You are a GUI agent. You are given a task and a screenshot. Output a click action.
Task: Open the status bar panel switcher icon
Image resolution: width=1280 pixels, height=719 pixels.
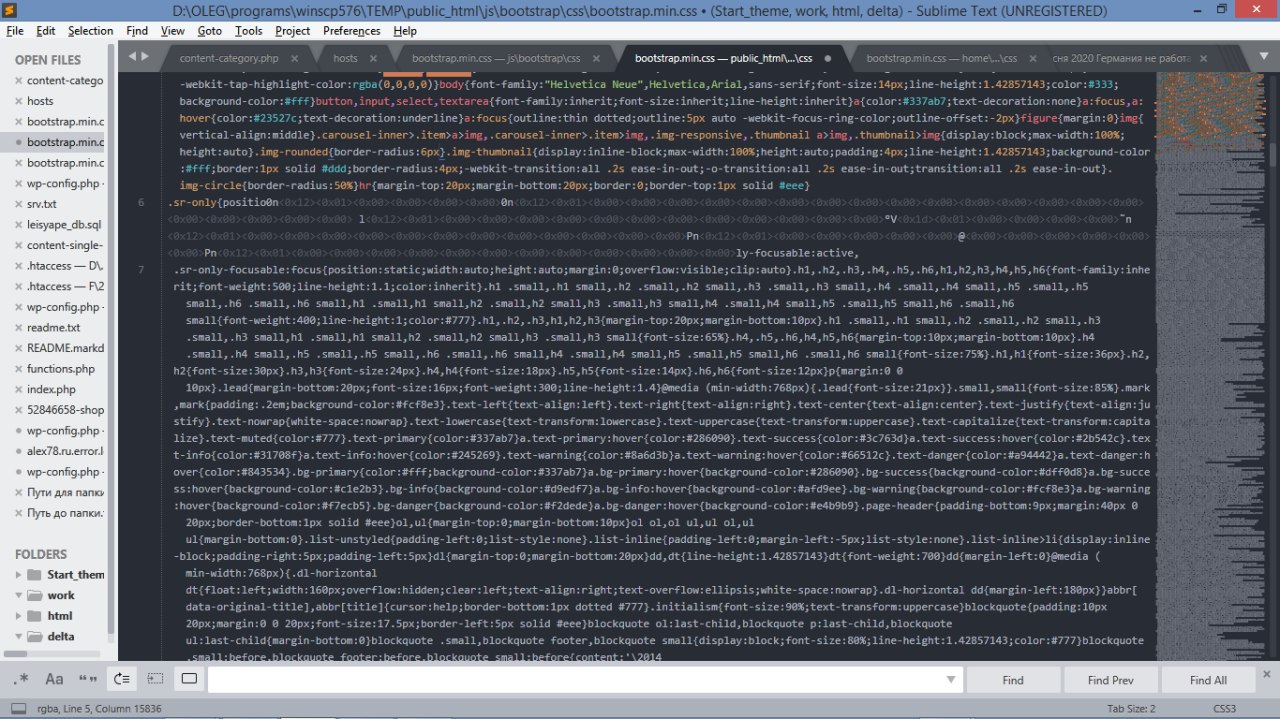tap(17, 708)
